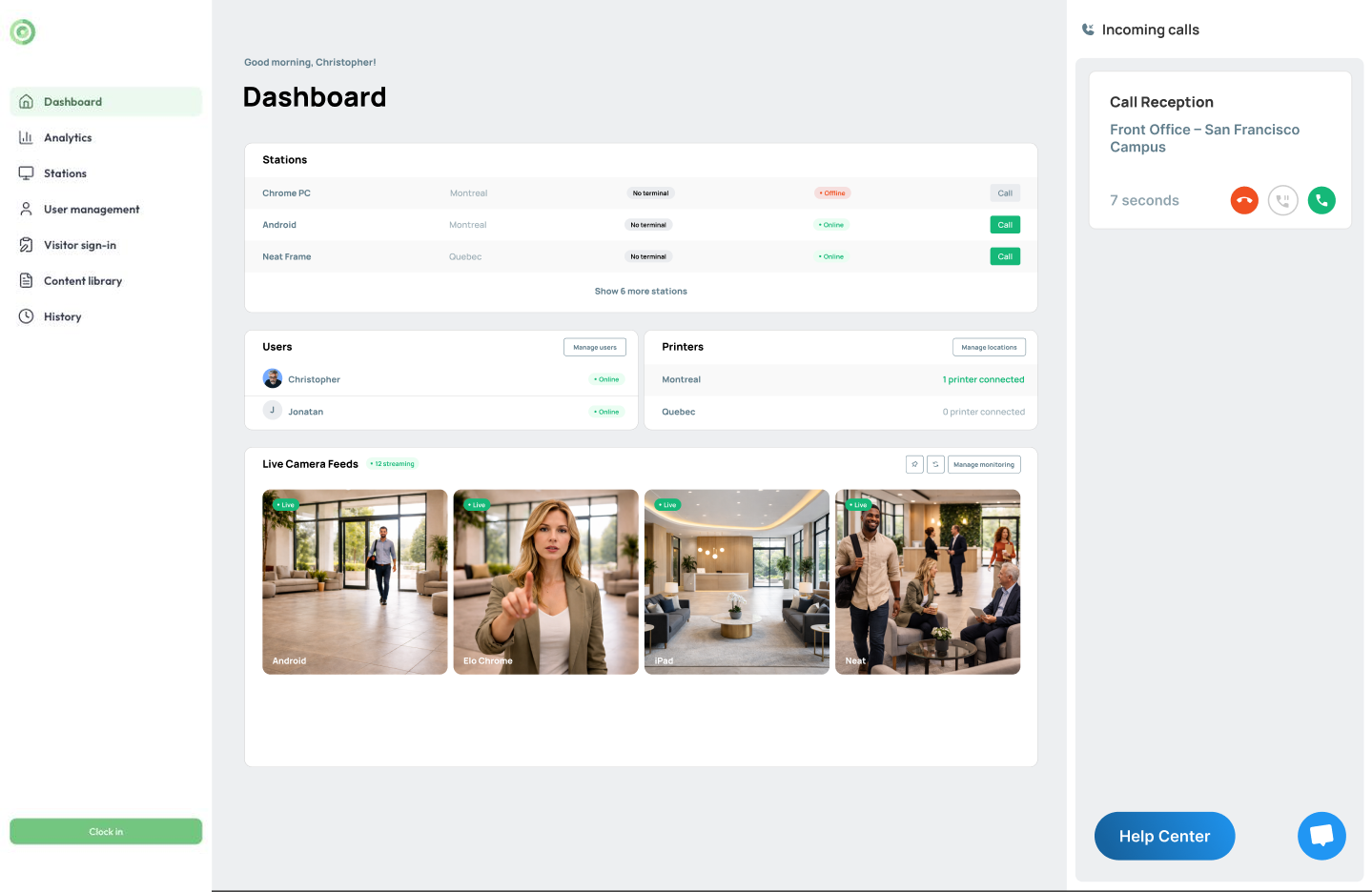
Task: Open the Elo Chrome live camera feed
Action: (x=546, y=582)
